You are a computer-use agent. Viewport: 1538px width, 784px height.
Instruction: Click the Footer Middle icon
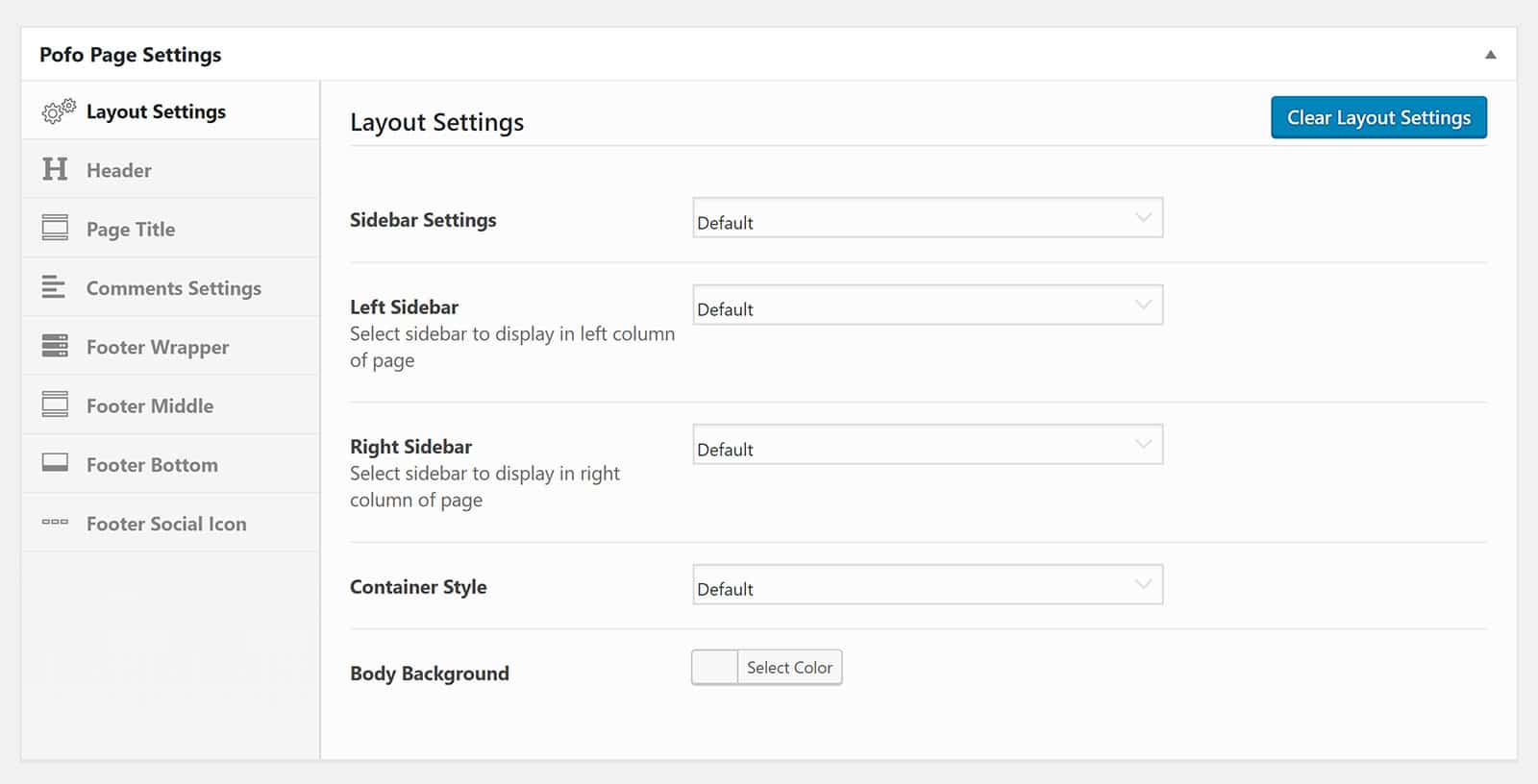pyautogui.click(x=55, y=404)
